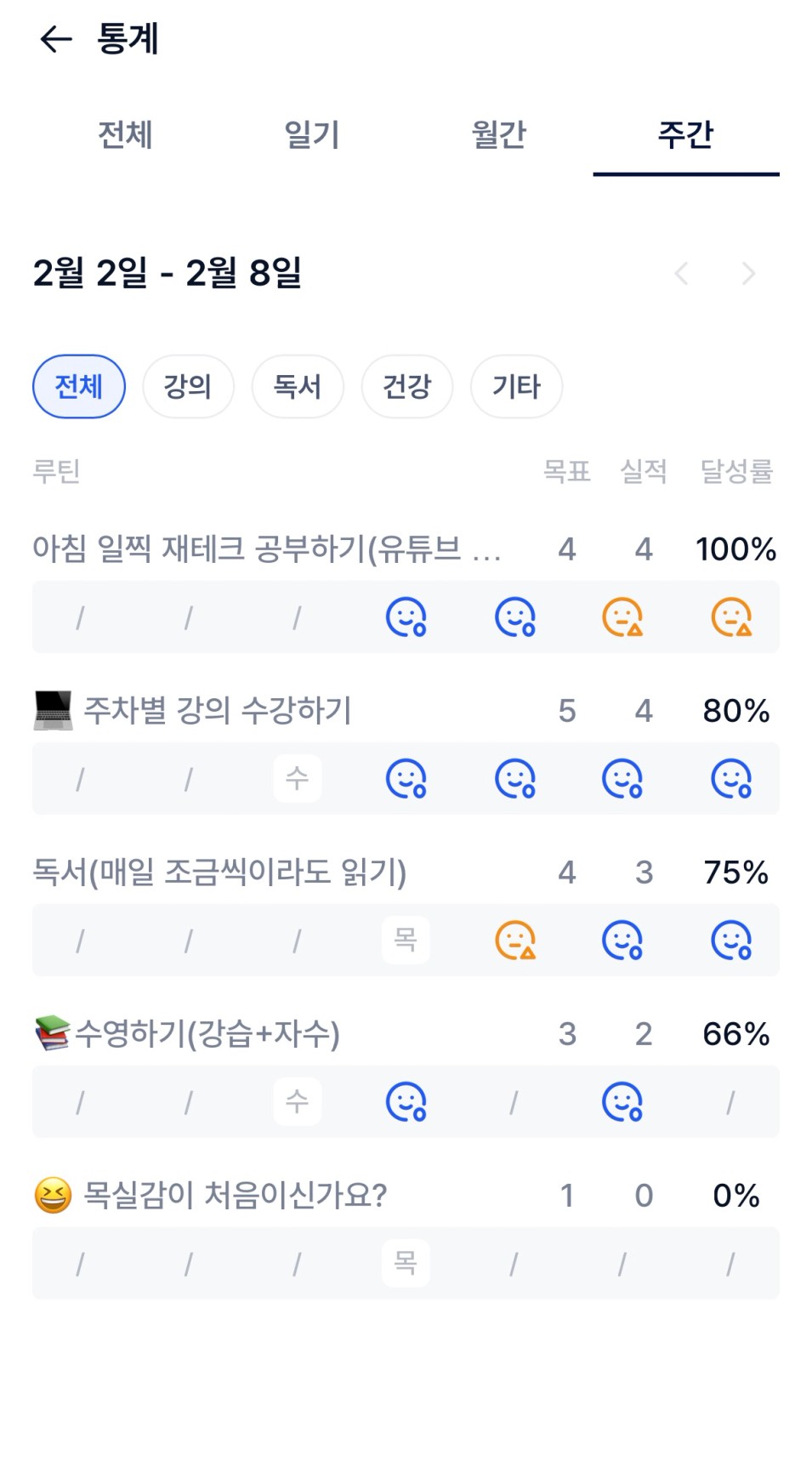Choose the 건강 filter chip
The width and height of the screenshot is (812, 1478).
(x=407, y=387)
